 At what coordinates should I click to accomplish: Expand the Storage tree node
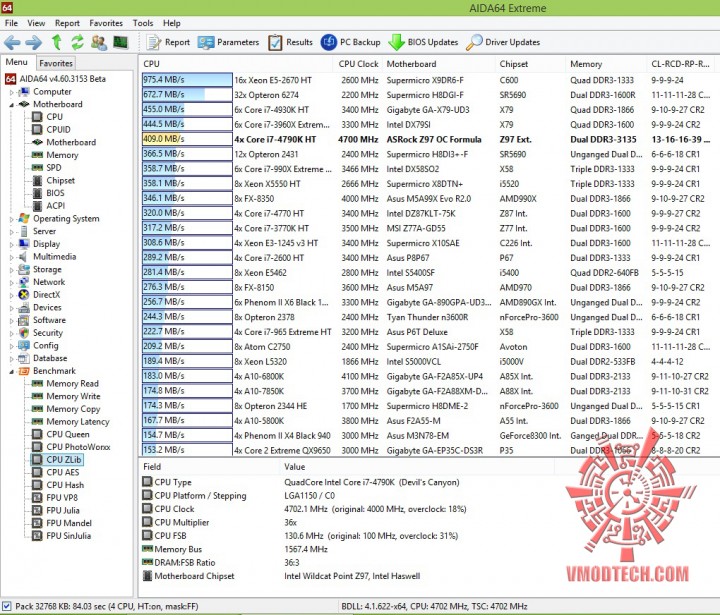tap(12, 270)
